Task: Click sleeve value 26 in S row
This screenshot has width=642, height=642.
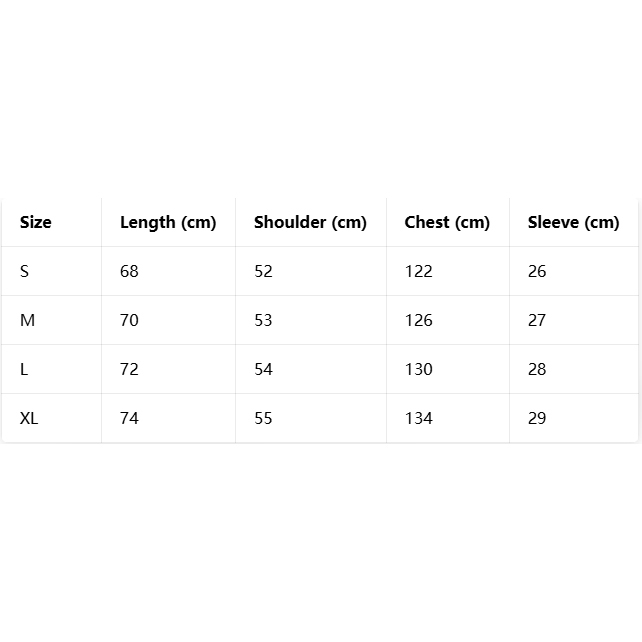Action: point(537,271)
